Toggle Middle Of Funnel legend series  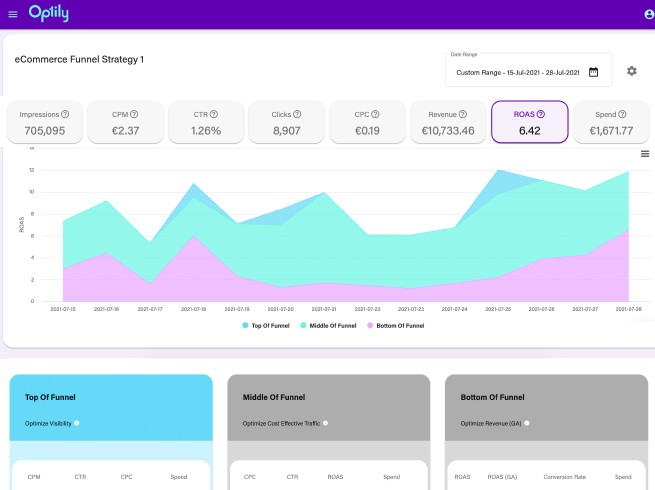click(x=328, y=326)
